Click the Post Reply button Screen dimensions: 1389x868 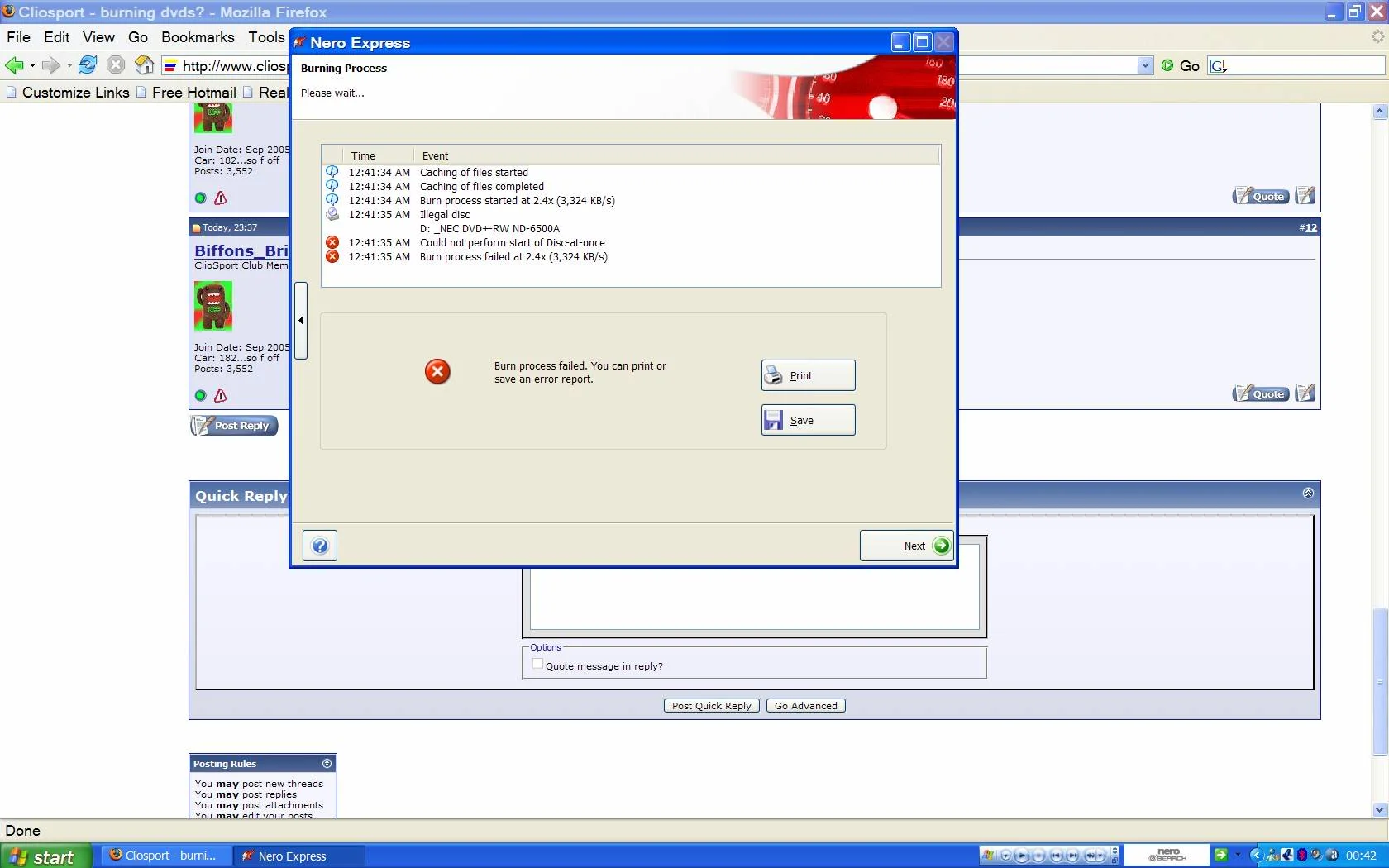tap(234, 426)
